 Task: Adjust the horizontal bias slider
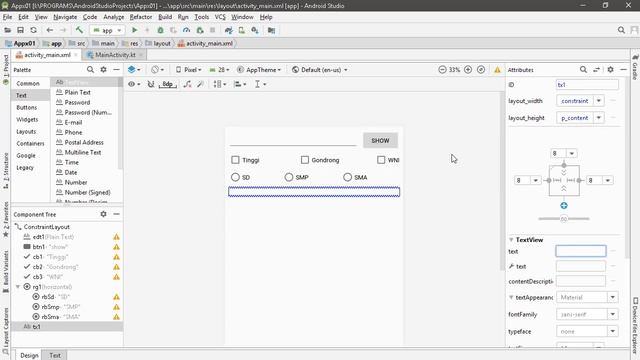click(x=564, y=219)
